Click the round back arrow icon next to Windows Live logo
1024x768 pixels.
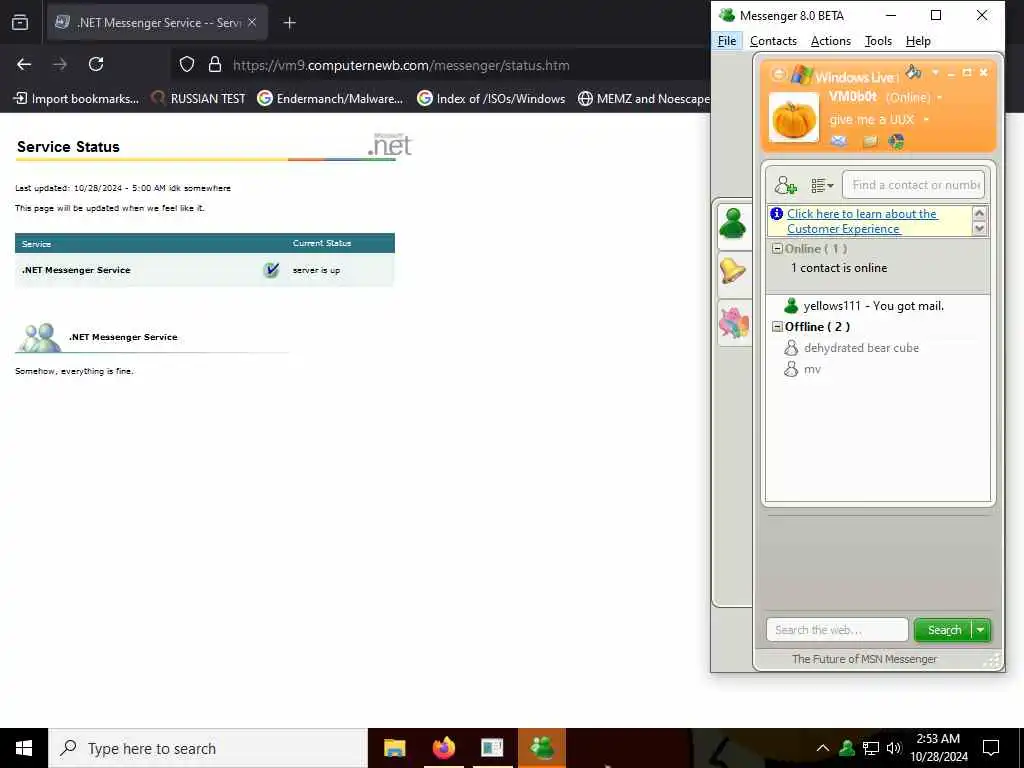(778, 74)
